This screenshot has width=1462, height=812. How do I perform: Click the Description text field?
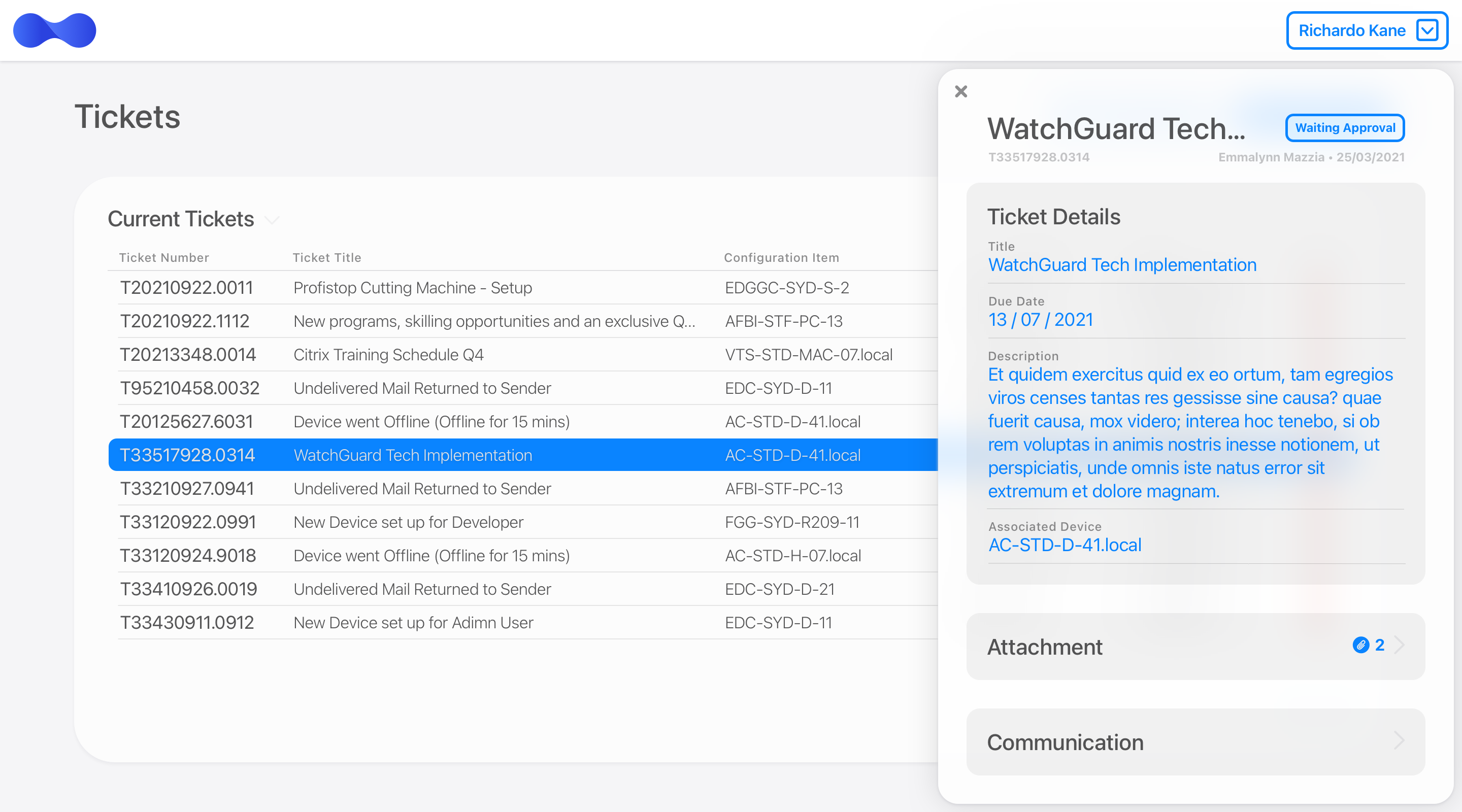[x=1191, y=433]
